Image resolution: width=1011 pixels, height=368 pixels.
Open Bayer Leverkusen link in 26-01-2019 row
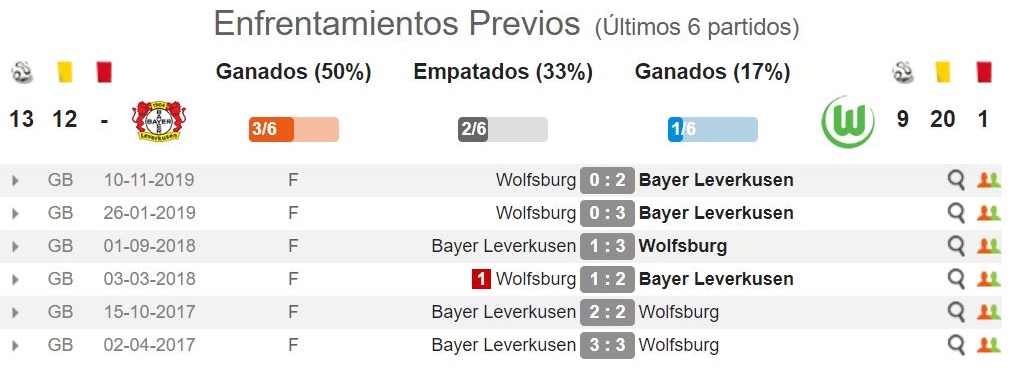(x=716, y=213)
